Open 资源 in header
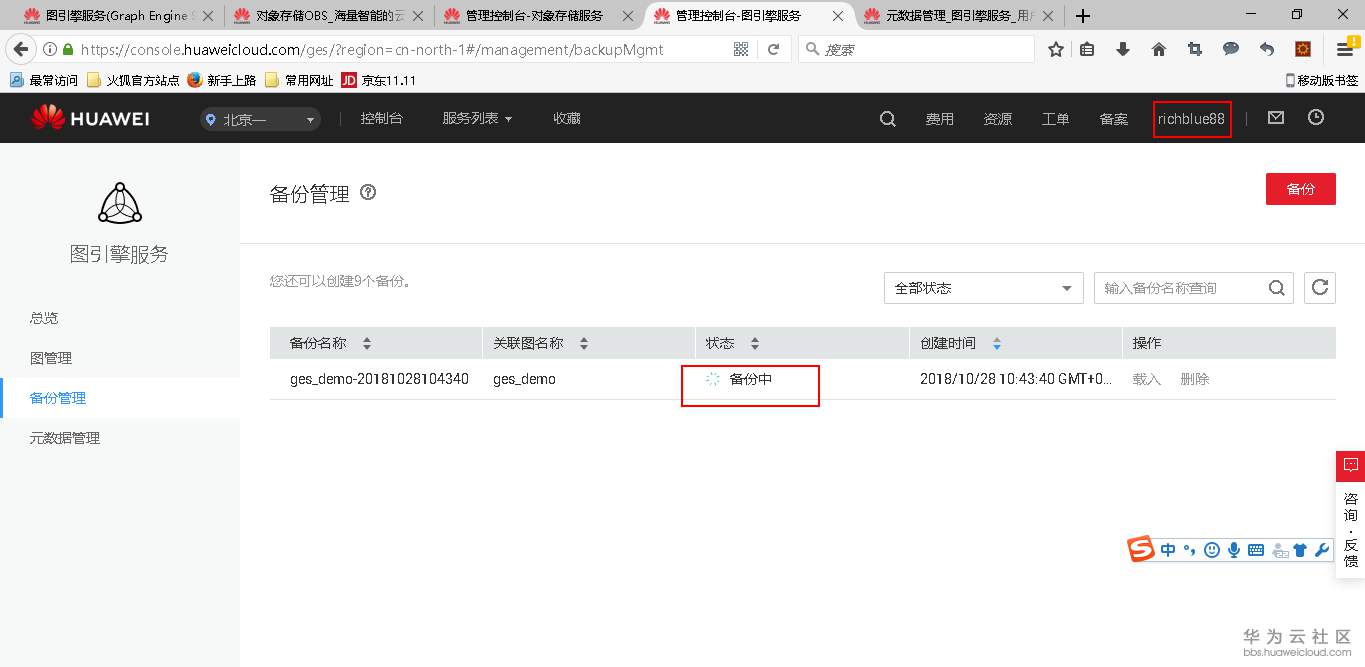The width and height of the screenshot is (1365, 667). coord(997,119)
